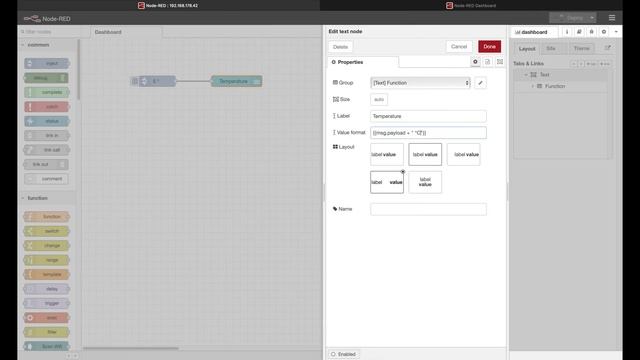The height and width of the screenshot is (360, 640).
Task: Click the Cancel button
Action: (x=459, y=47)
